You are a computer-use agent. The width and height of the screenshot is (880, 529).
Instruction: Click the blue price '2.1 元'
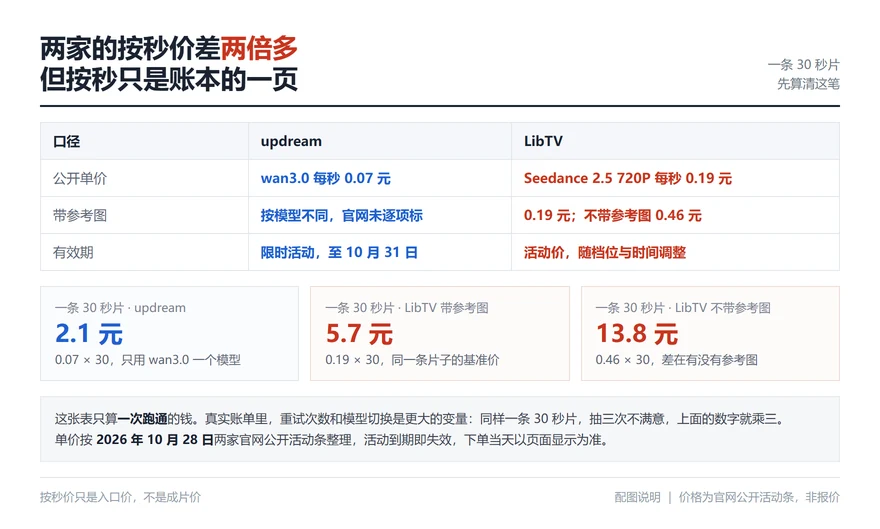click(89, 334)
